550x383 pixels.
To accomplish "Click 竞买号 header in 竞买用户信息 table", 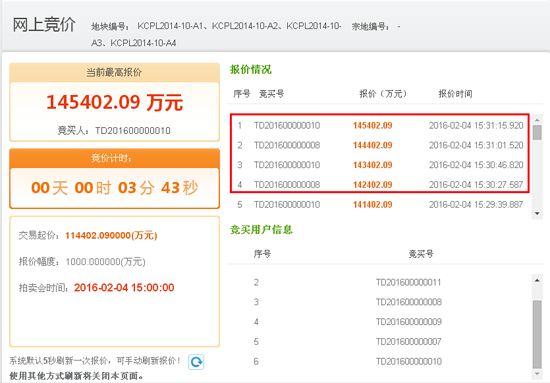I will coord(421,254).
